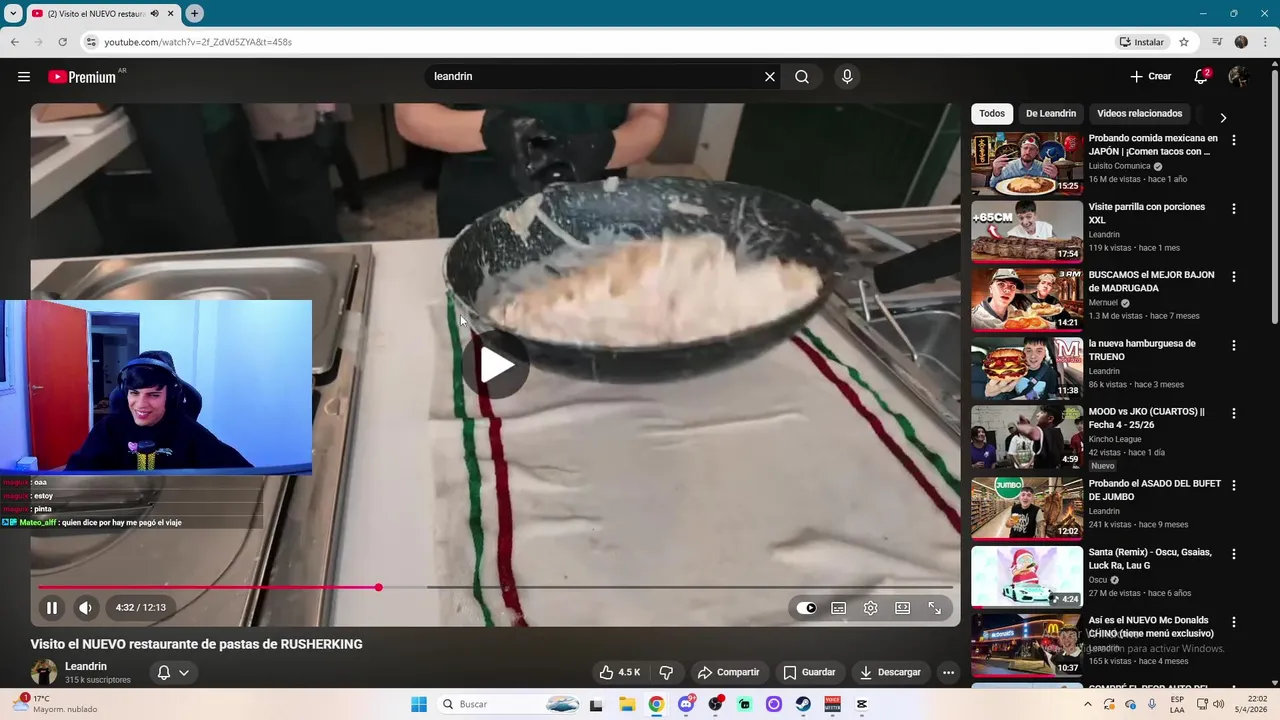Open Probando comida mexicana en JAPÓN thumbnail
Screen dimensions: 1280x720
click(x=1027, y=163)
